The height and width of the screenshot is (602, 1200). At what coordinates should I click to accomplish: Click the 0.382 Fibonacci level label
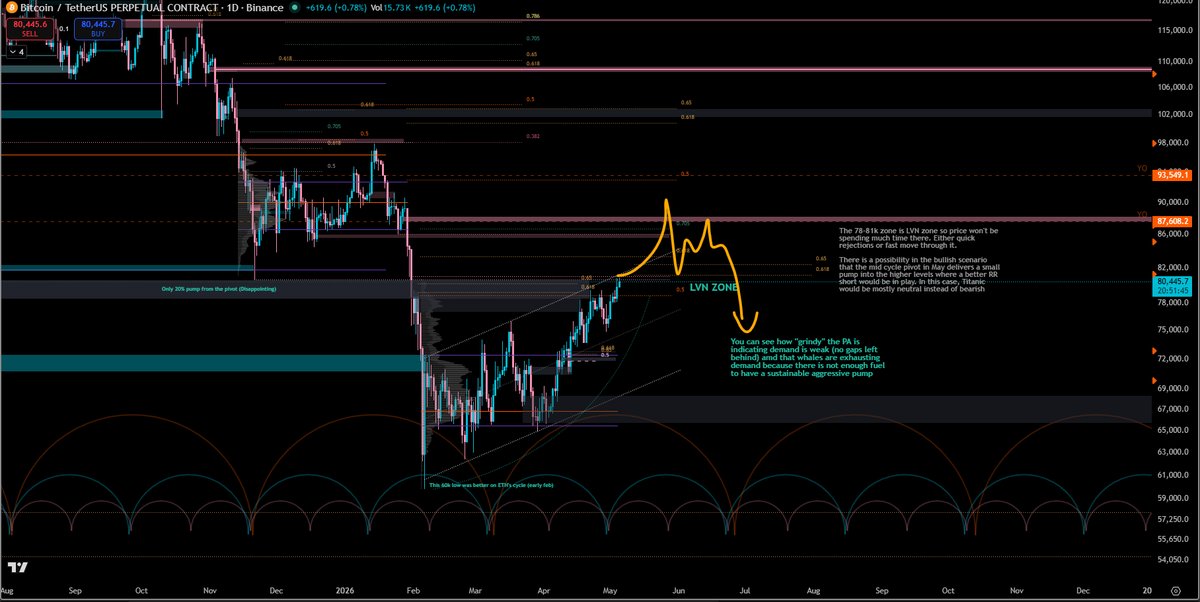pyautogui.click(x=533, y=135)
